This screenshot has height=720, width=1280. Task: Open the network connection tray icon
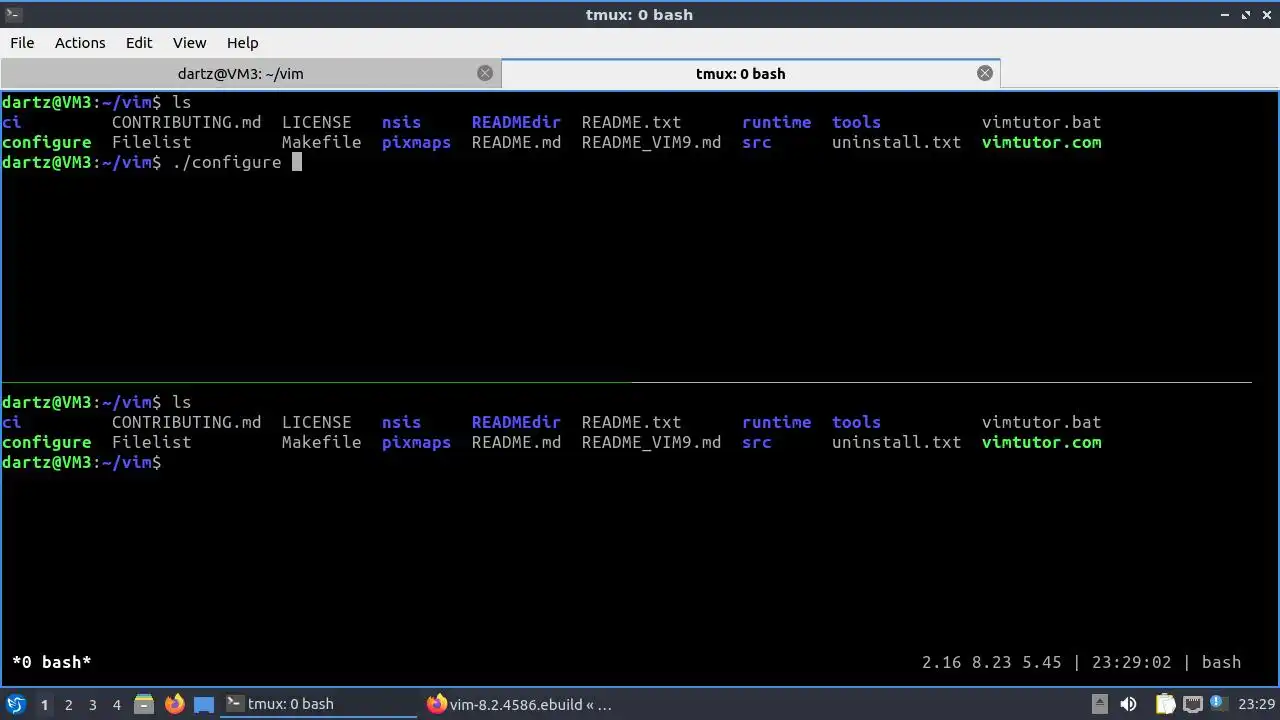tap(1193, 704)
